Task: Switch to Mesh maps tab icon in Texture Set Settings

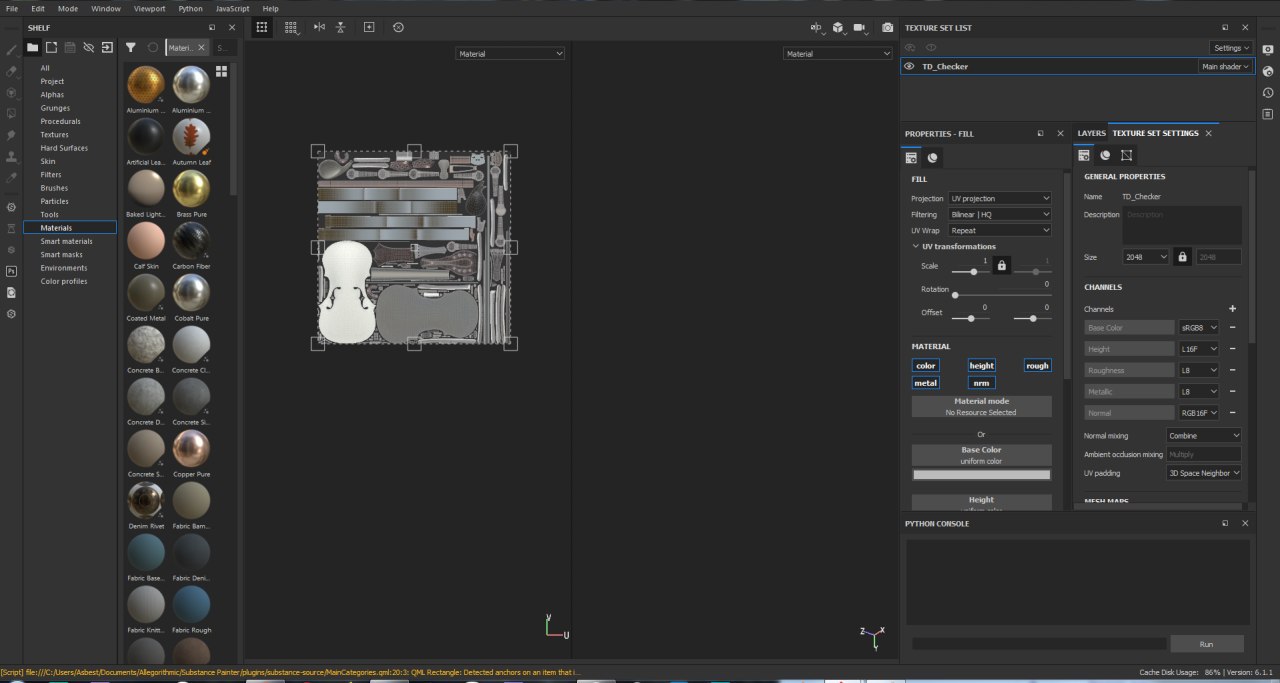Action: pyautogui.click(x=1105, y=155)
